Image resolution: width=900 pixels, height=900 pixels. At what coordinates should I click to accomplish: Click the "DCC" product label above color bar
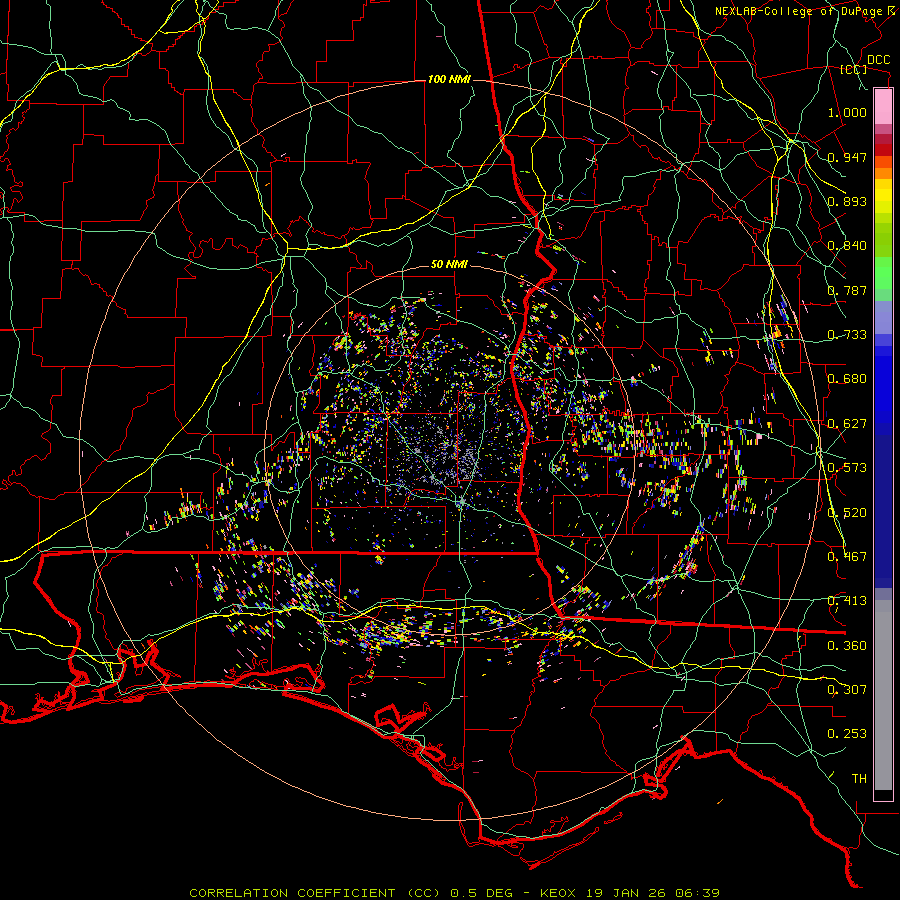[878, 60]
